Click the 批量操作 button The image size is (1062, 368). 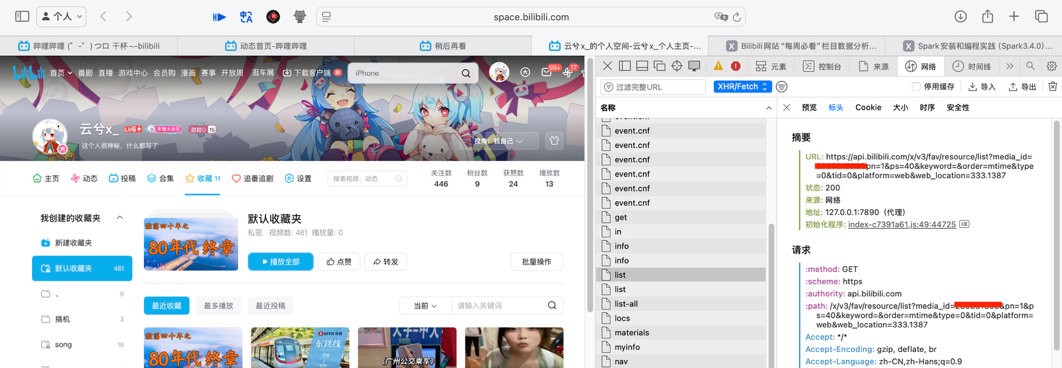tap(536, 262)
